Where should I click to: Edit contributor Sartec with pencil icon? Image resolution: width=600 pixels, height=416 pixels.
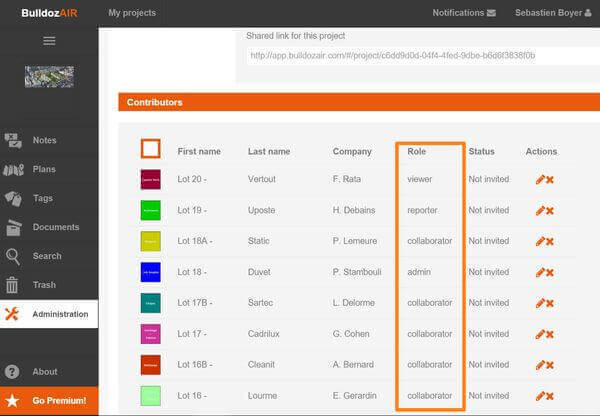[540, 303]
